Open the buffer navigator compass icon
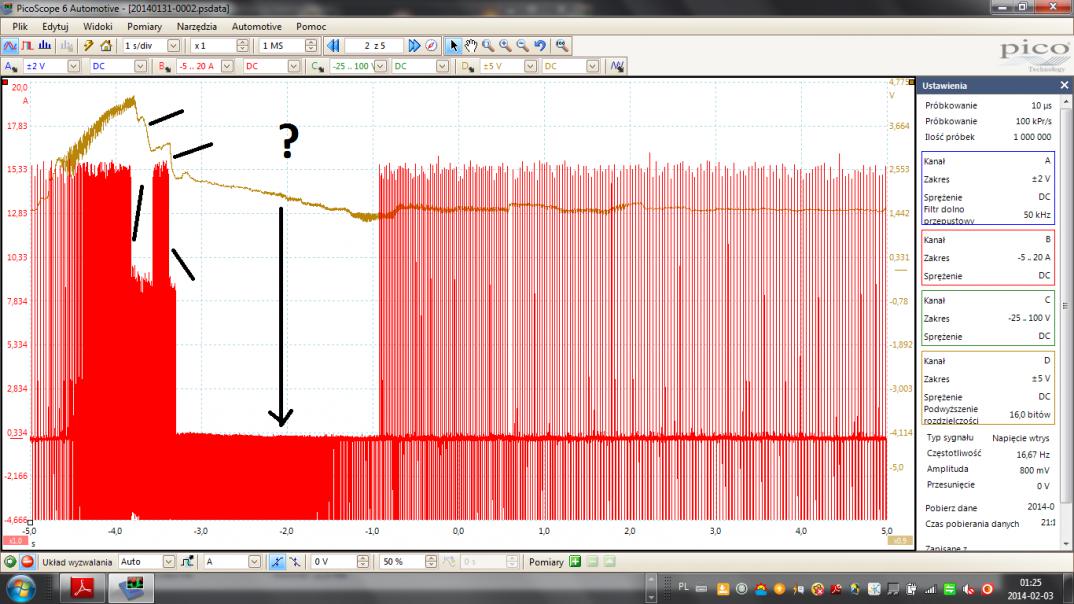 coord(431,46)
